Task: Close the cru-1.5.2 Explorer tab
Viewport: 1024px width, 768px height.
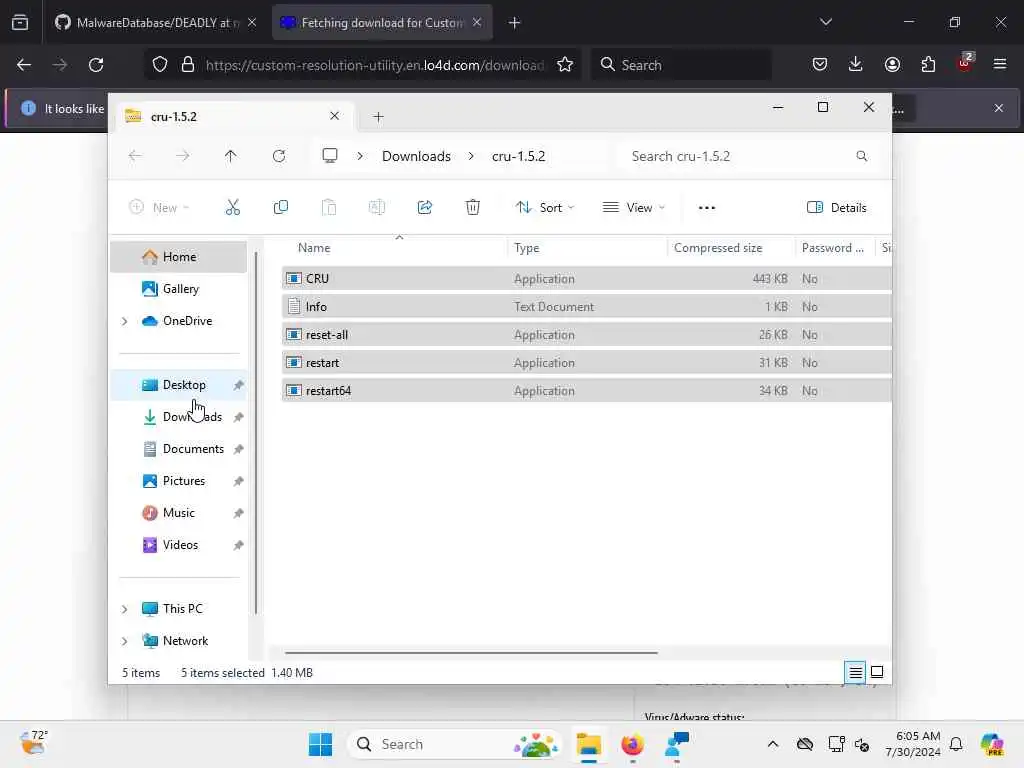Action: (x=334, y=116)
